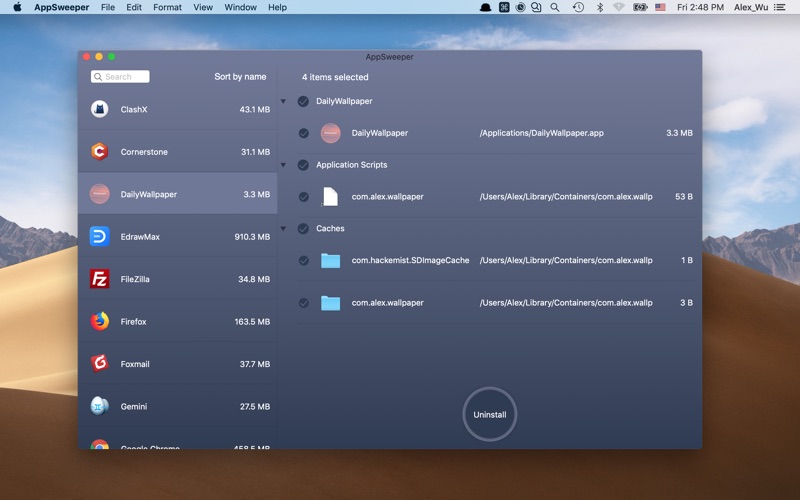800x500 pixels.
Task: Click the US flag input source icon
Action: tap(660, 7)
